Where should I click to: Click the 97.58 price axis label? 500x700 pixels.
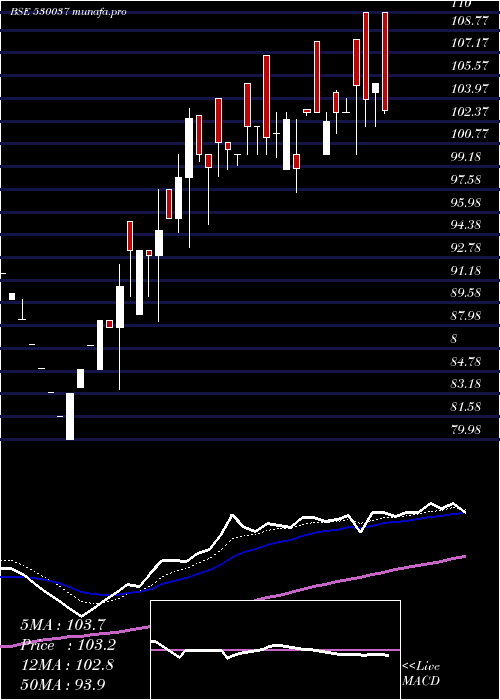tap(466, 180)
